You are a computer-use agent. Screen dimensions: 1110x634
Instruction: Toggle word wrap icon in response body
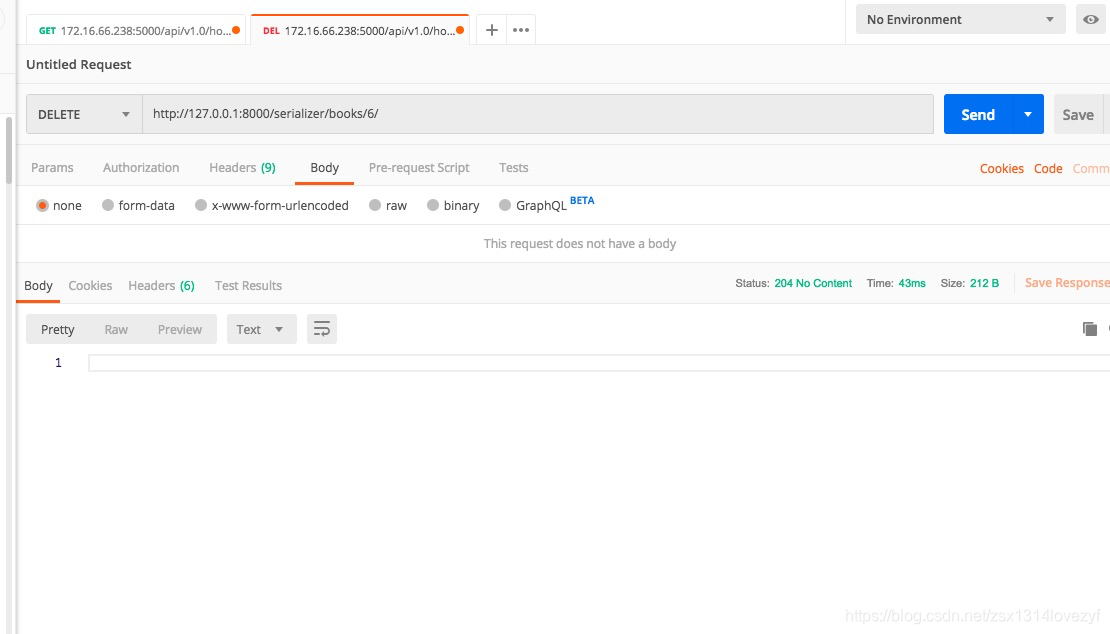321,329
